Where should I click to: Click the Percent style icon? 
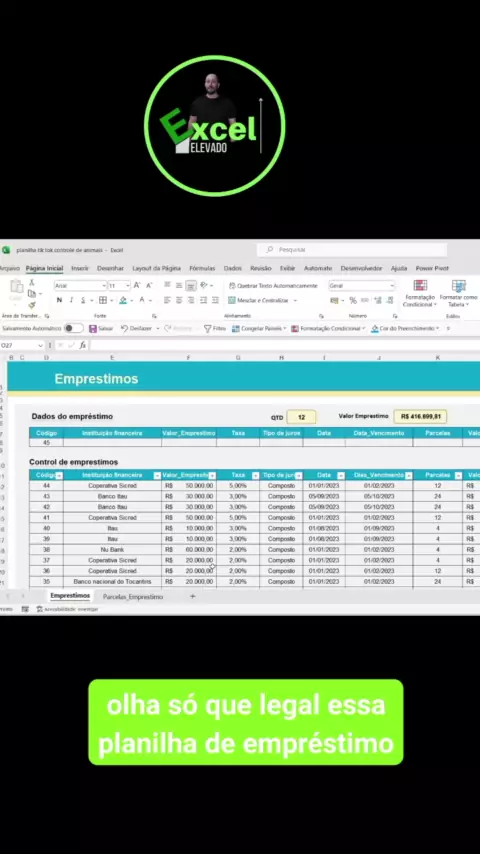(353, 300)
